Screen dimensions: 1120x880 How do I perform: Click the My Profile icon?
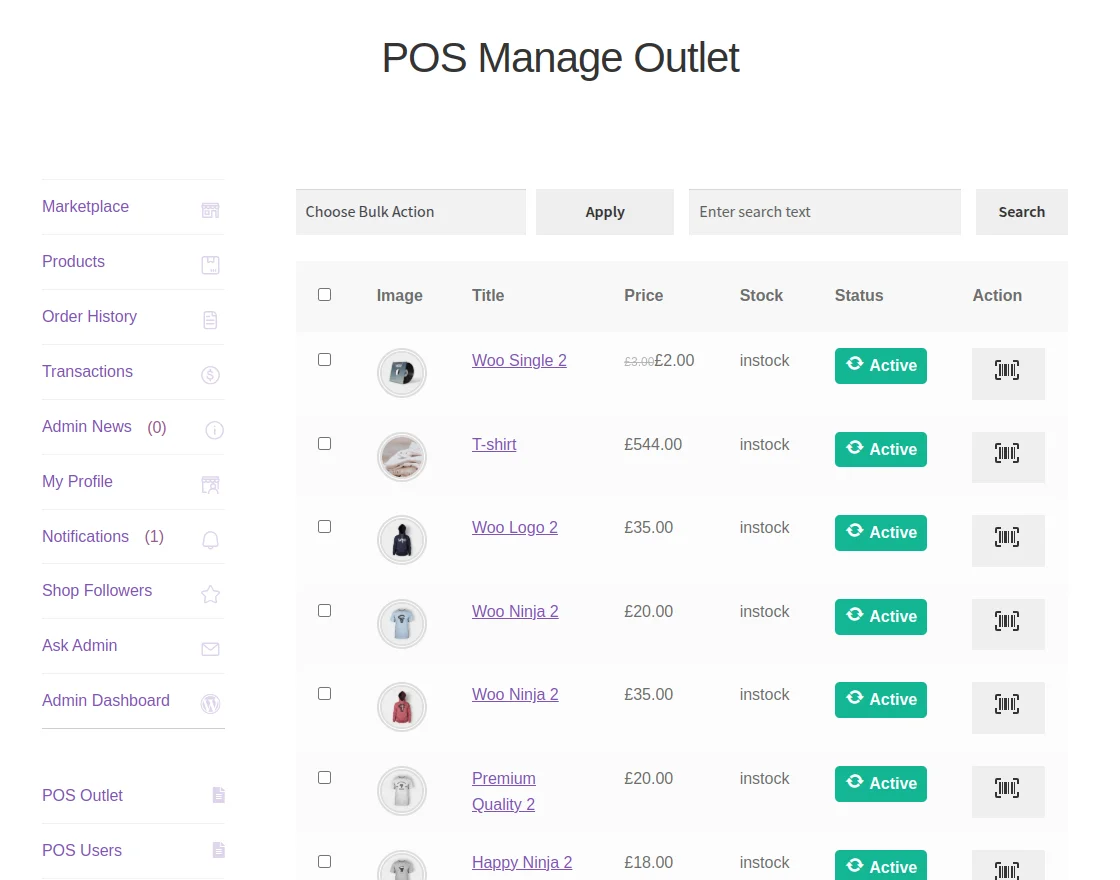(210, 485)
